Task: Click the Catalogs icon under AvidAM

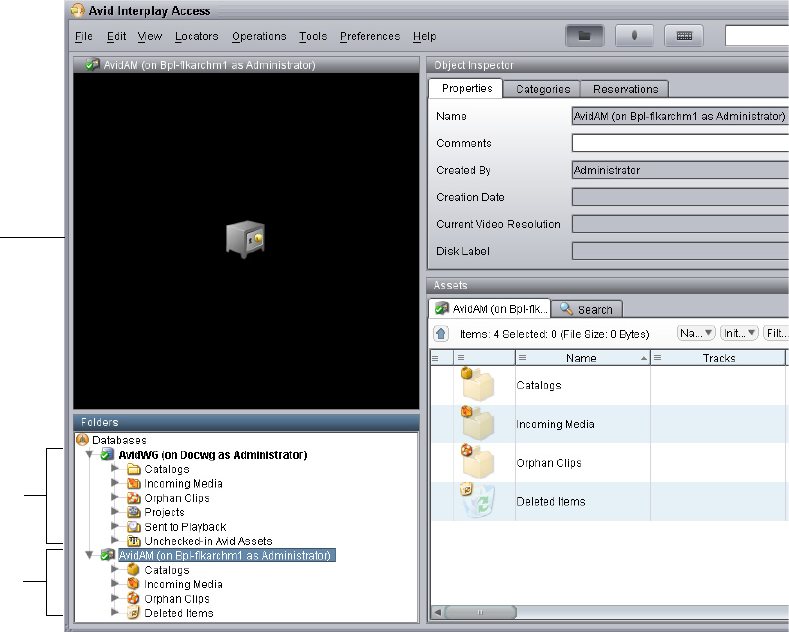Action: pyautogui.click(x=133, y=570)
